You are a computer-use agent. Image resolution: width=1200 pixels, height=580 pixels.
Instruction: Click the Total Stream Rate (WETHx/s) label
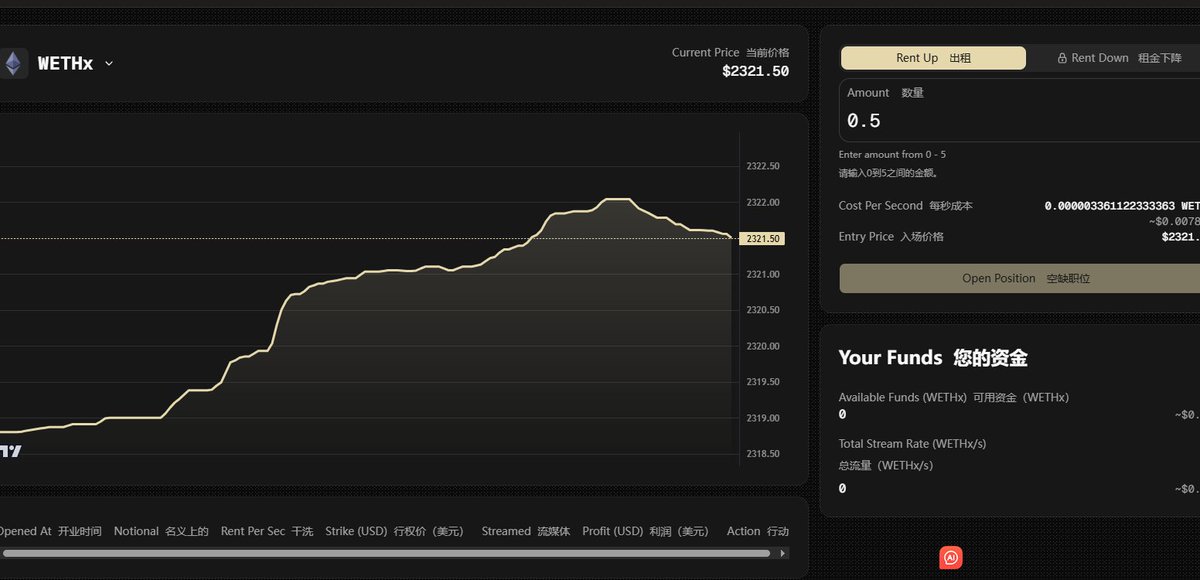pyautogui.click(x=912, y=443)
